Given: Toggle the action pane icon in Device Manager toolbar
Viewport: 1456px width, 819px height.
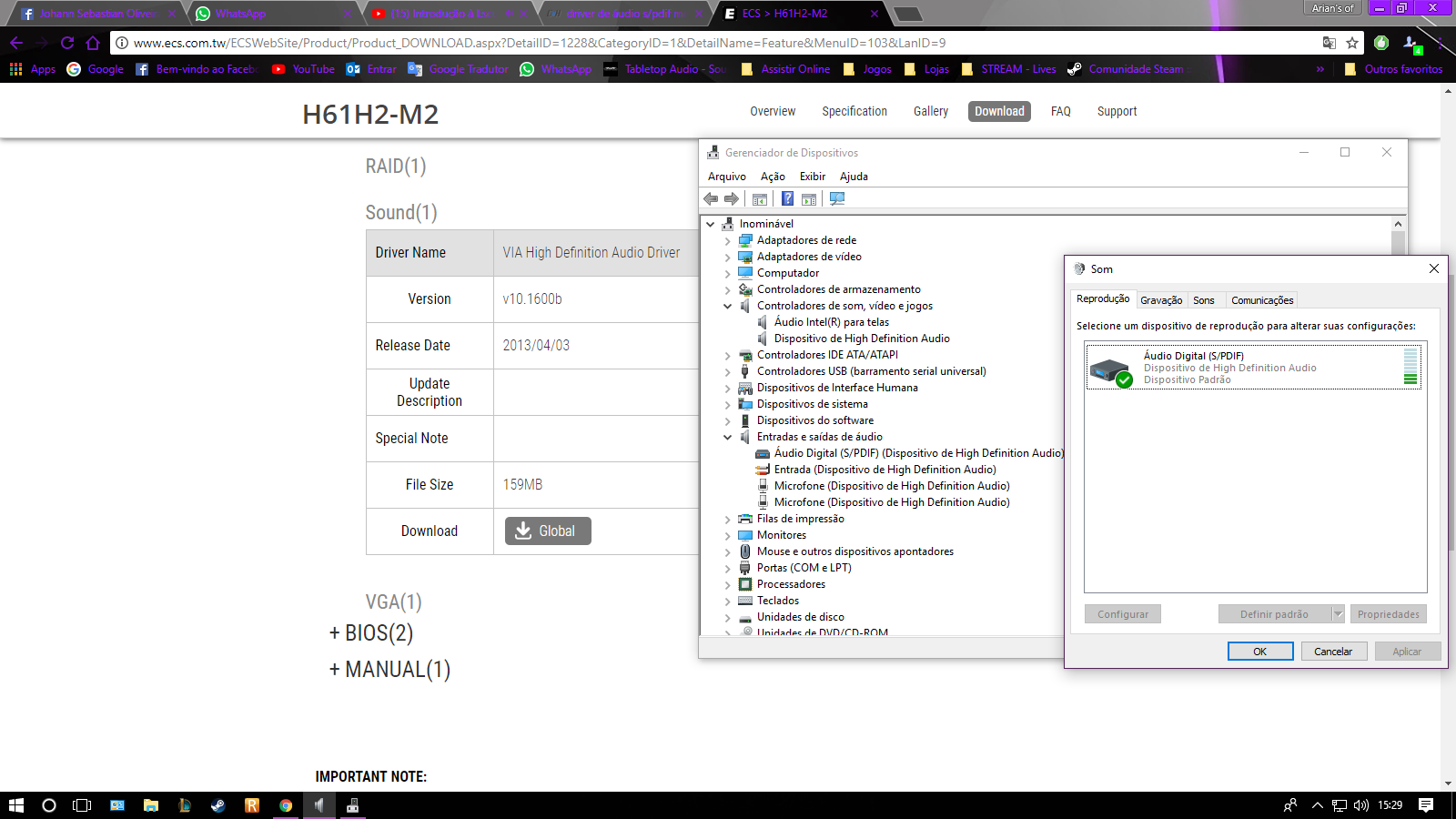Looking at the screenshot, I should pyautogui.click(x=809, y=198).
